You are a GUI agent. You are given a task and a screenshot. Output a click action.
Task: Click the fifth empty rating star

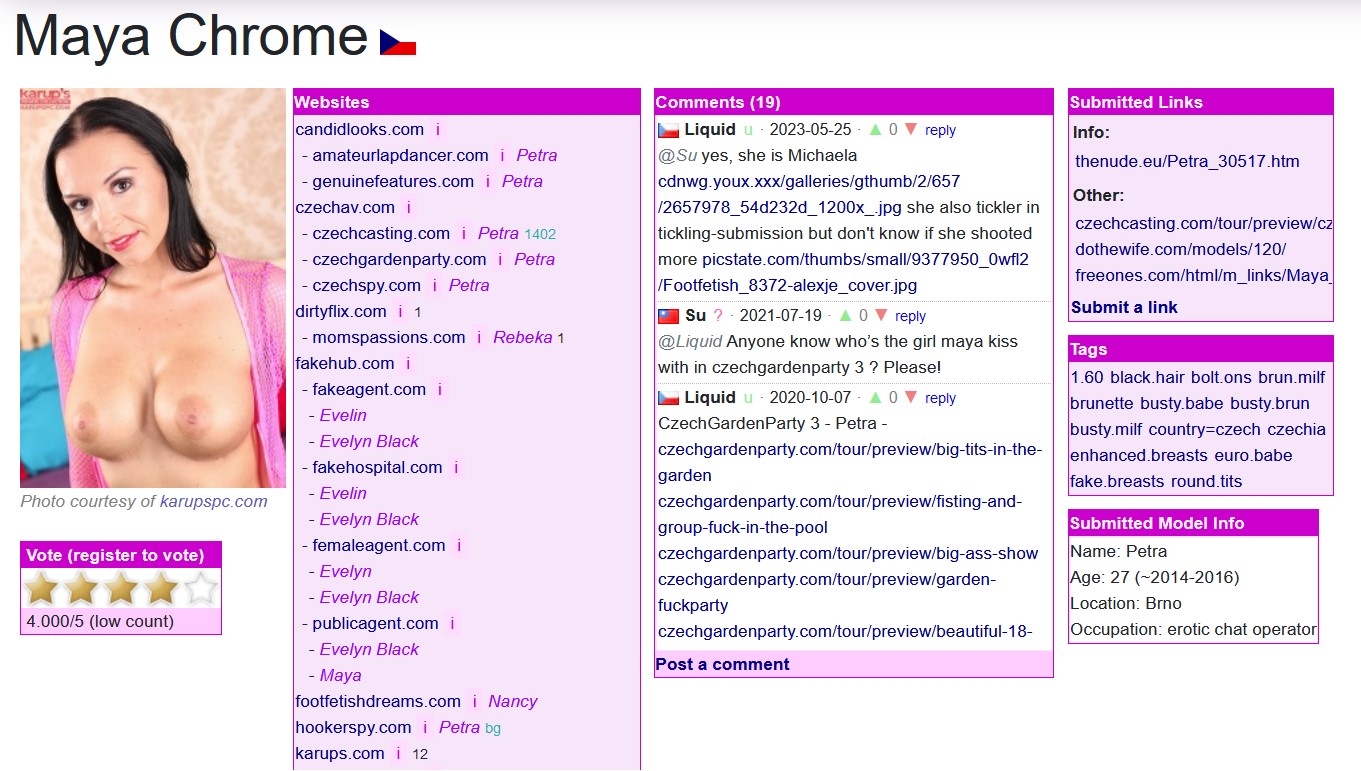coord(201,589)
